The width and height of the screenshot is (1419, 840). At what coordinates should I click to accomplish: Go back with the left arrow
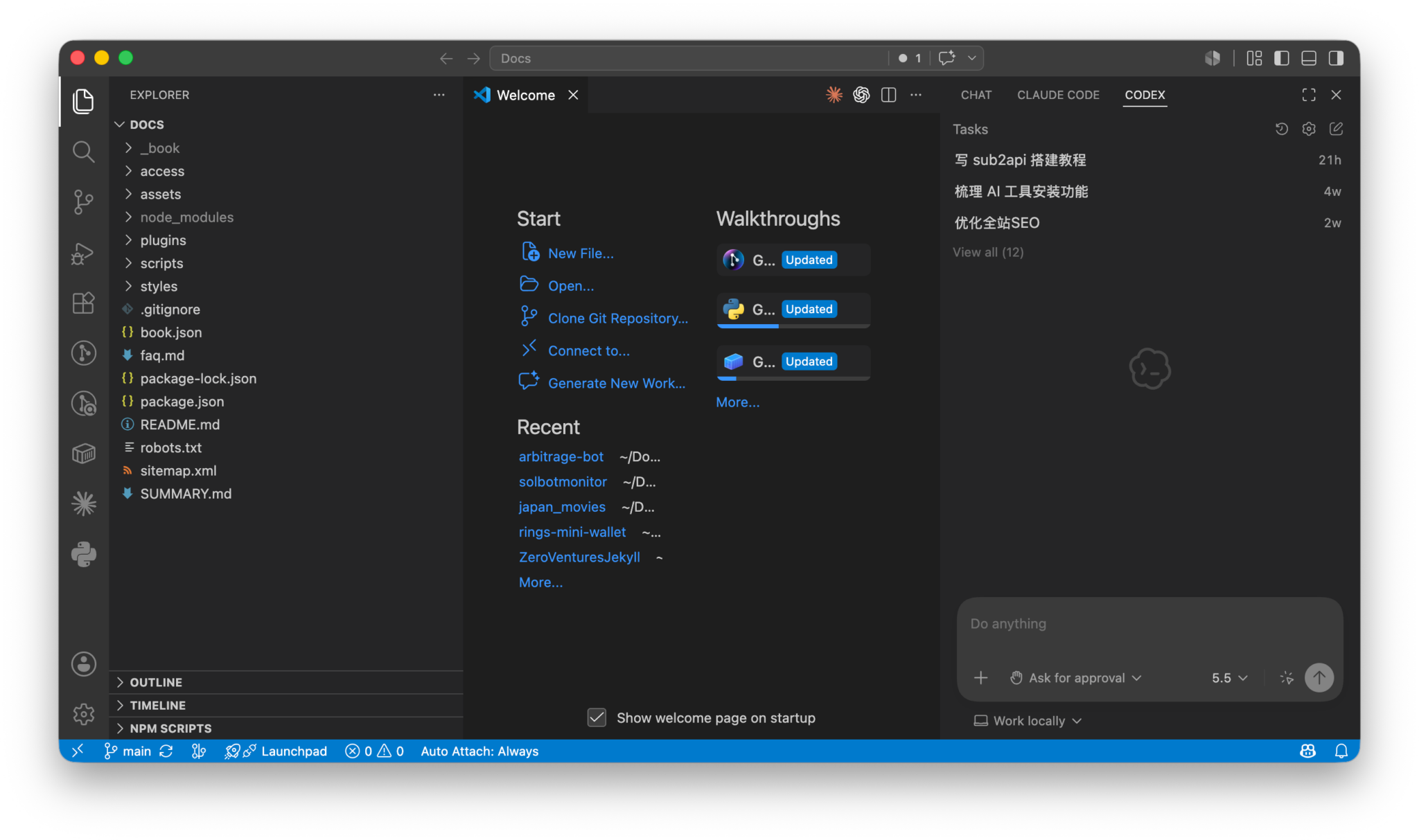446,58
